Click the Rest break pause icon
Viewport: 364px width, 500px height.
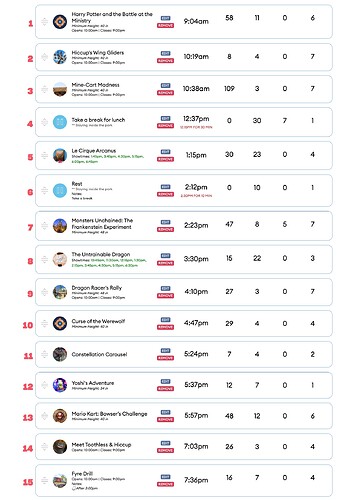pyautogui.click(x=60, y=190)
